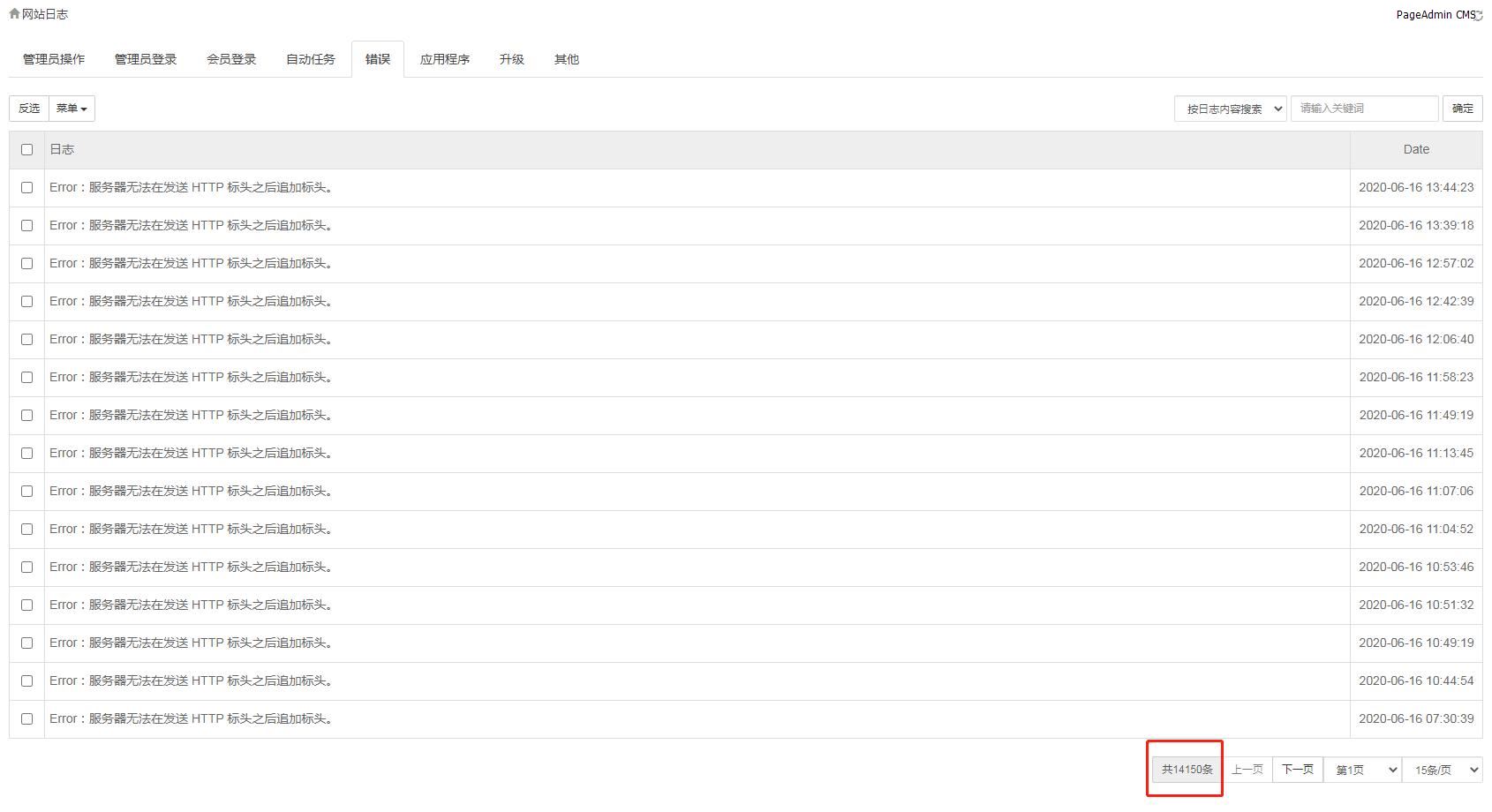
Task: Go to the next page with 下一页
Action: [1298, 770]
